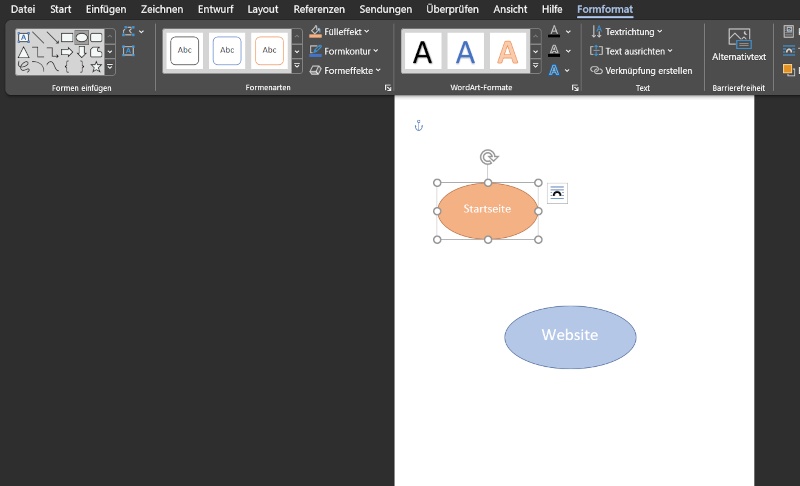The image size is (800, 486).
Task: Open the Formeffekte dropdown
Action: point(345,70)
